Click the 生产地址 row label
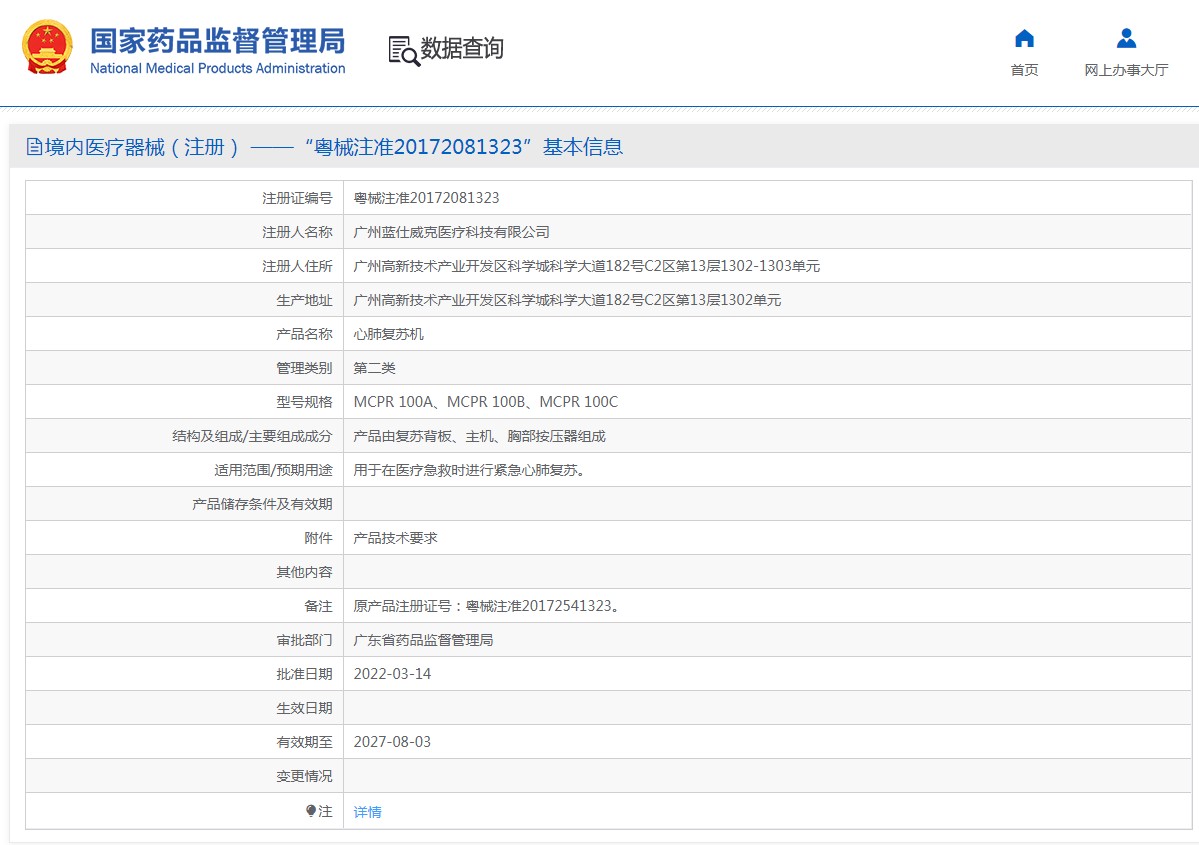 pos(304,300)
